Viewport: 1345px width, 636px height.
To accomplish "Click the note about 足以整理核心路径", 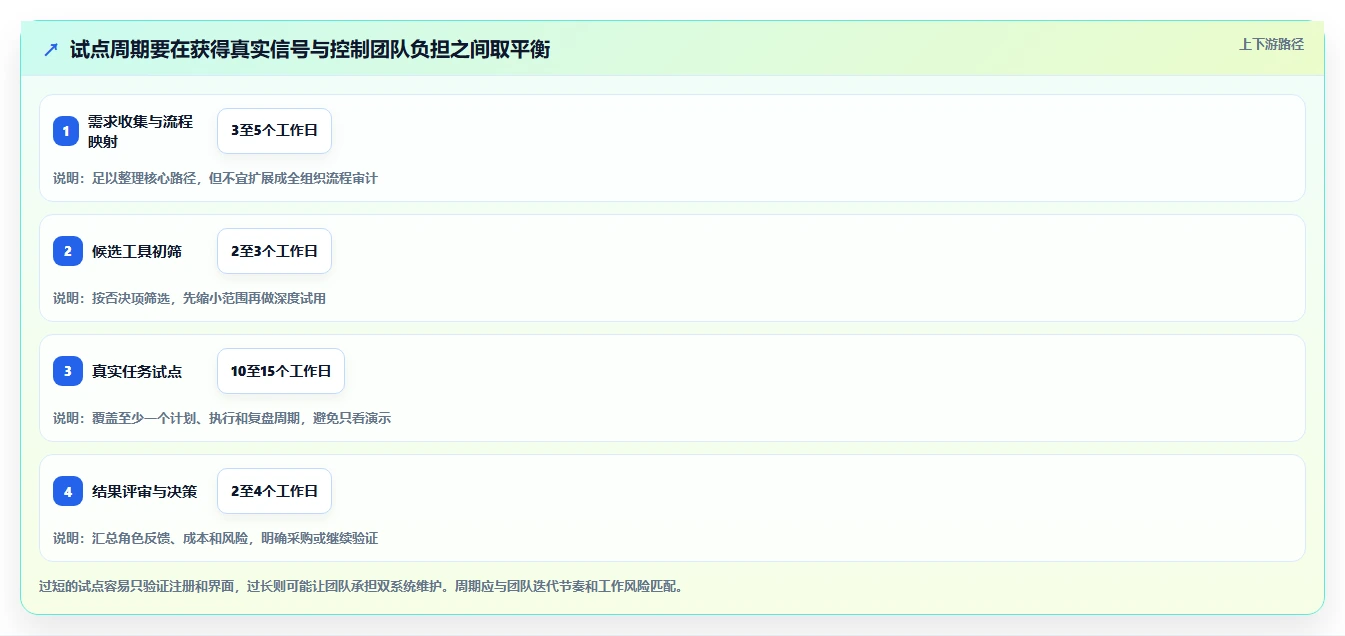I will (x=215, y=178).
